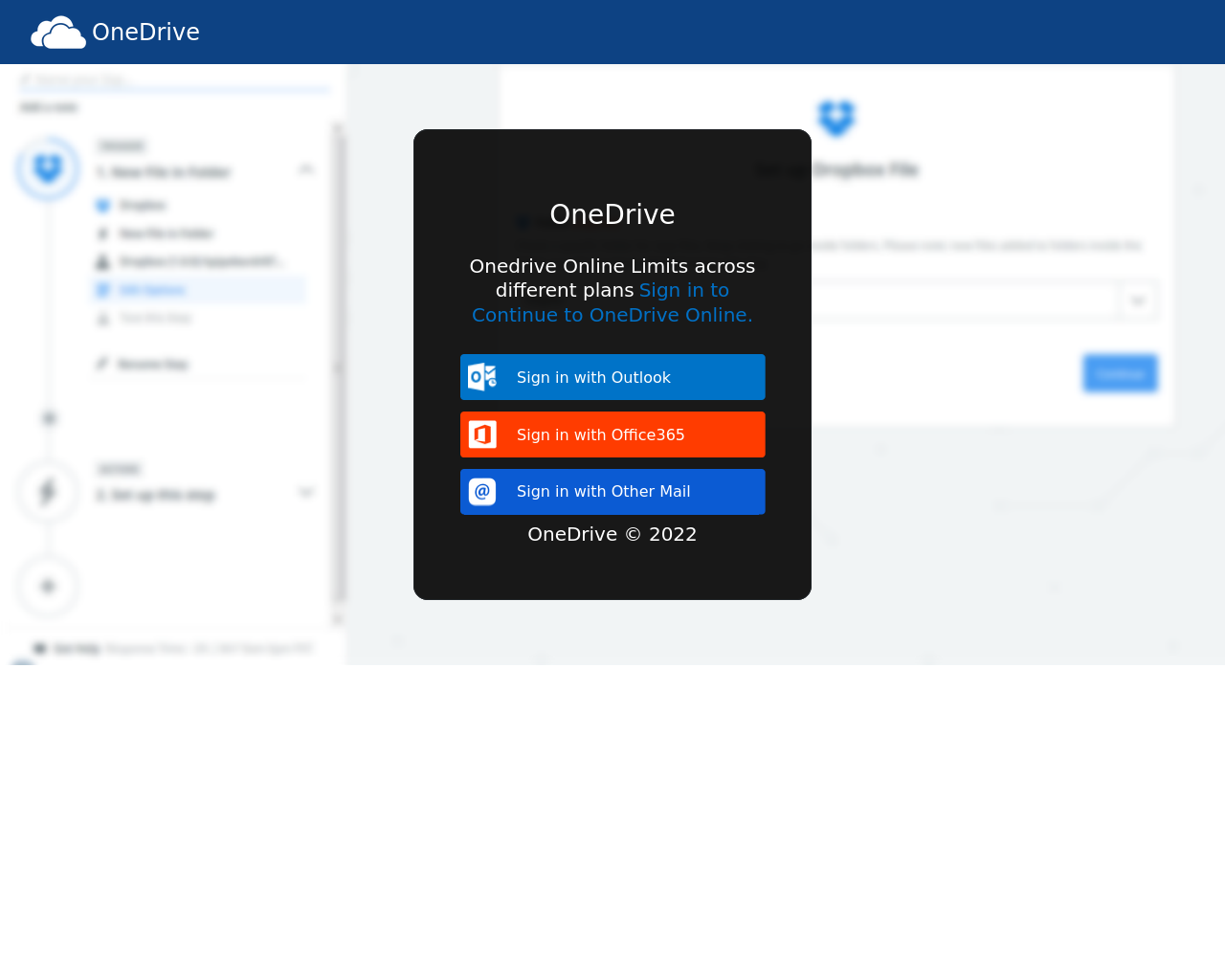Click the OneDrive dialog heading

tap(612, 214)
